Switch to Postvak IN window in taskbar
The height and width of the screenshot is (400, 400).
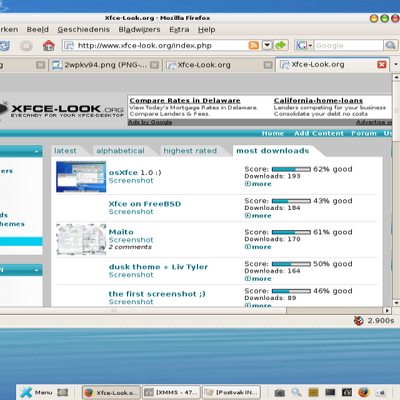coord(231,392)
